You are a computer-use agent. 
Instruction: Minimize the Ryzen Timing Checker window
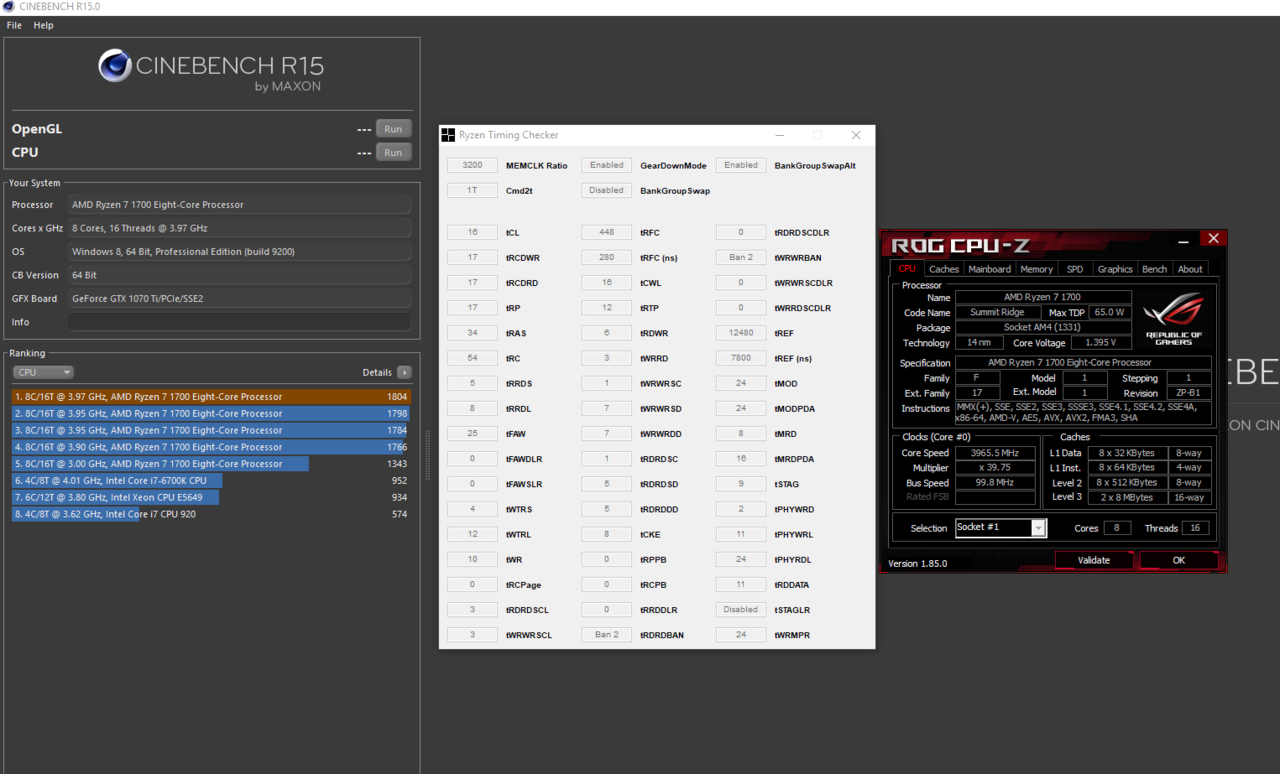pos(779,135)
